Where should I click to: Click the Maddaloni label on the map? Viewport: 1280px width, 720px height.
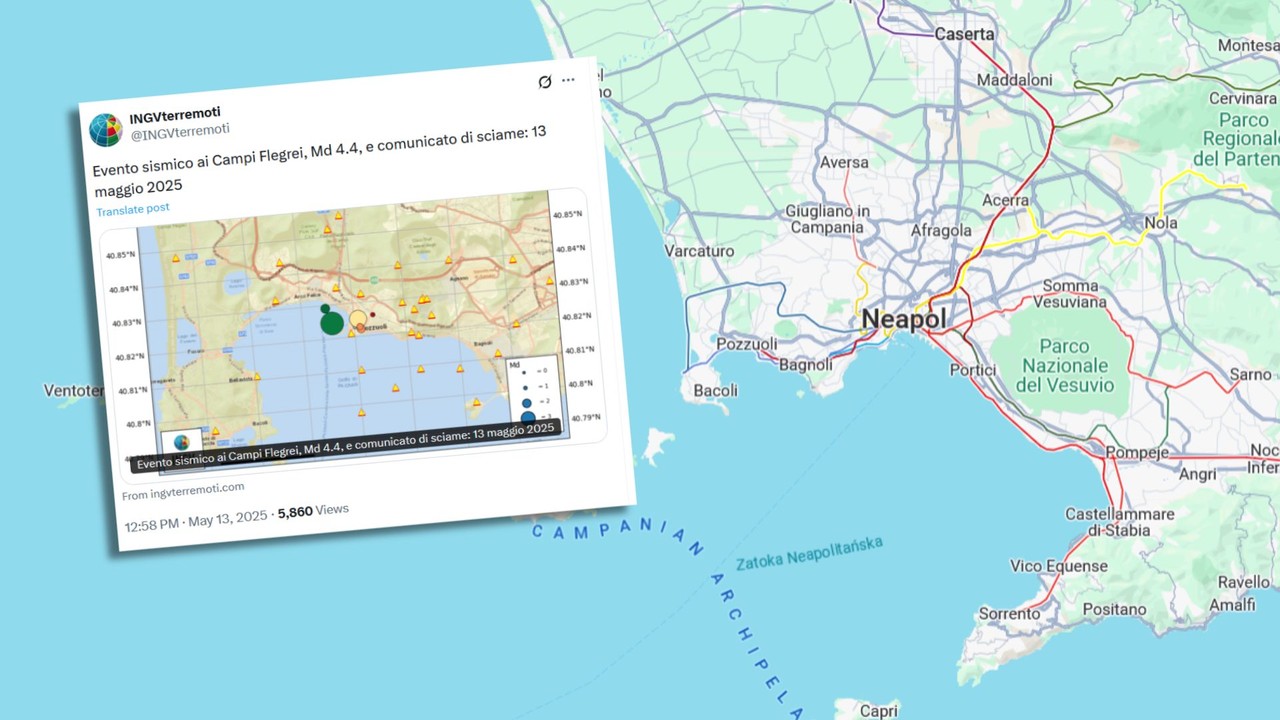1014,80
